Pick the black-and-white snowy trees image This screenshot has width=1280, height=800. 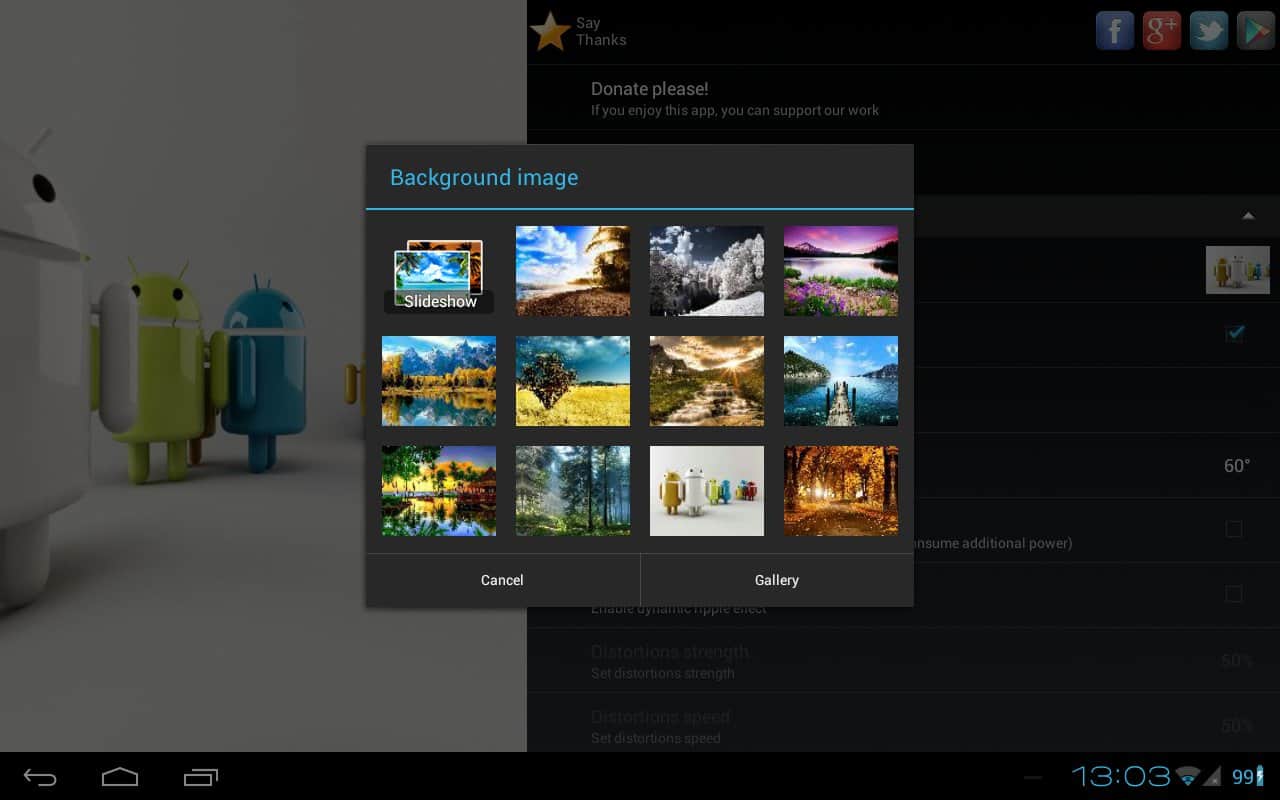point(707,271)
